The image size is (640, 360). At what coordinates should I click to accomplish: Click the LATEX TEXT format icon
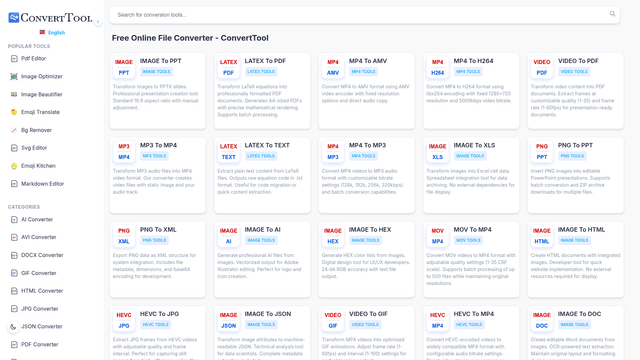click(228, 152)
